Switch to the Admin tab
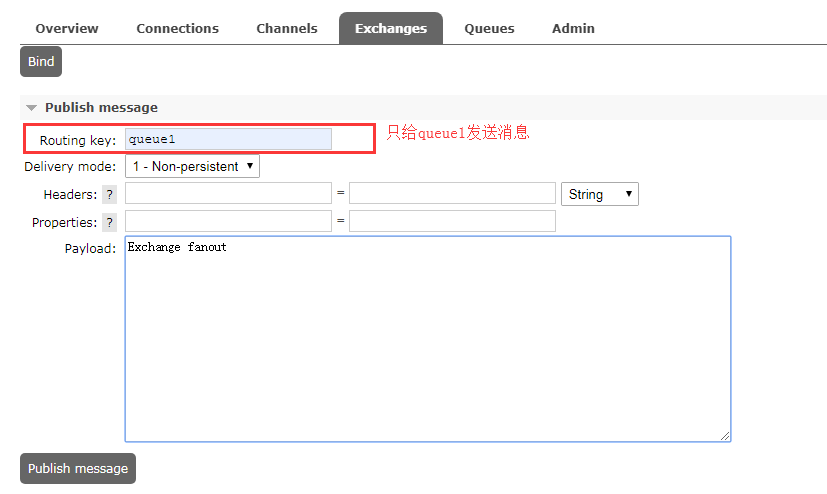Image resolution: width=827 pixels, height=494 pixels. click(573, 28)
